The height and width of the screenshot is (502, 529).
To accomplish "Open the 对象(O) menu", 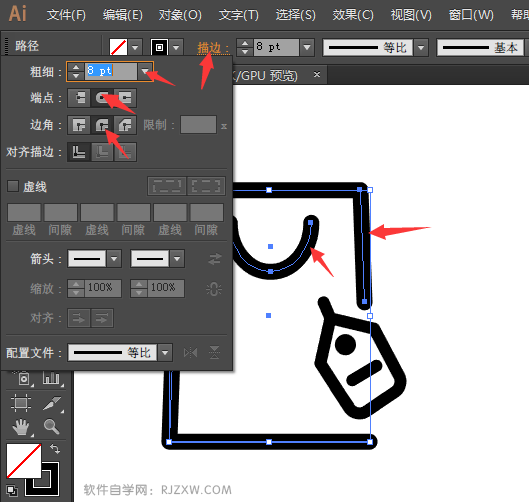I will pos(180,15).
